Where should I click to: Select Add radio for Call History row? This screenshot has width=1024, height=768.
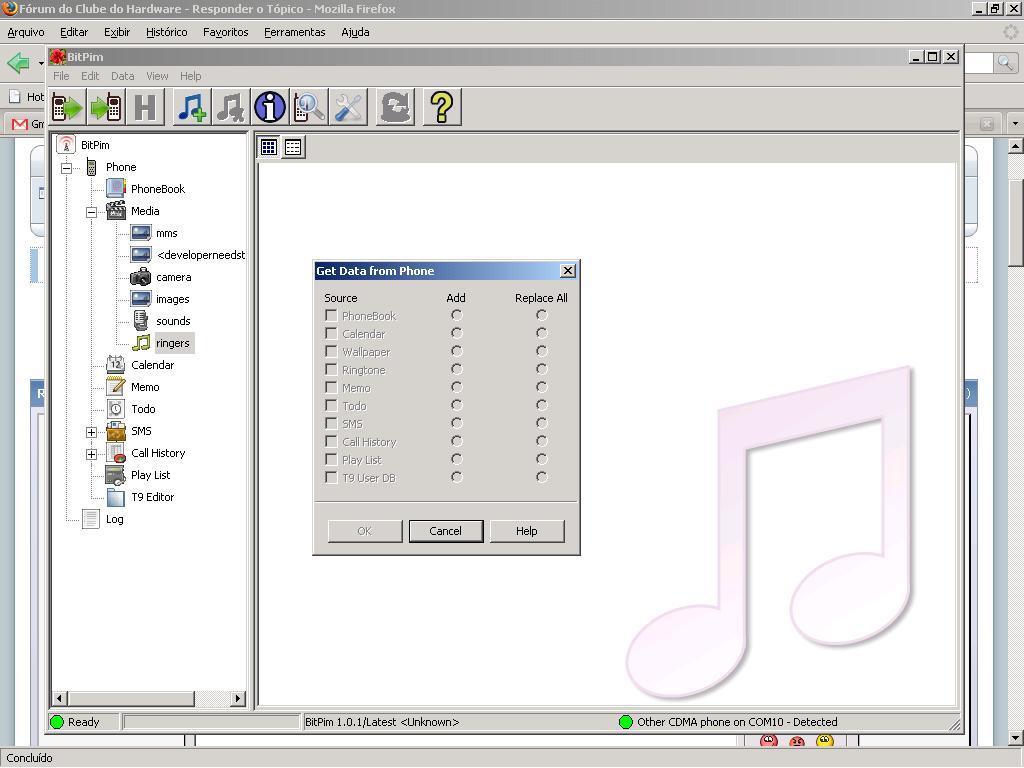click(456, 441)
